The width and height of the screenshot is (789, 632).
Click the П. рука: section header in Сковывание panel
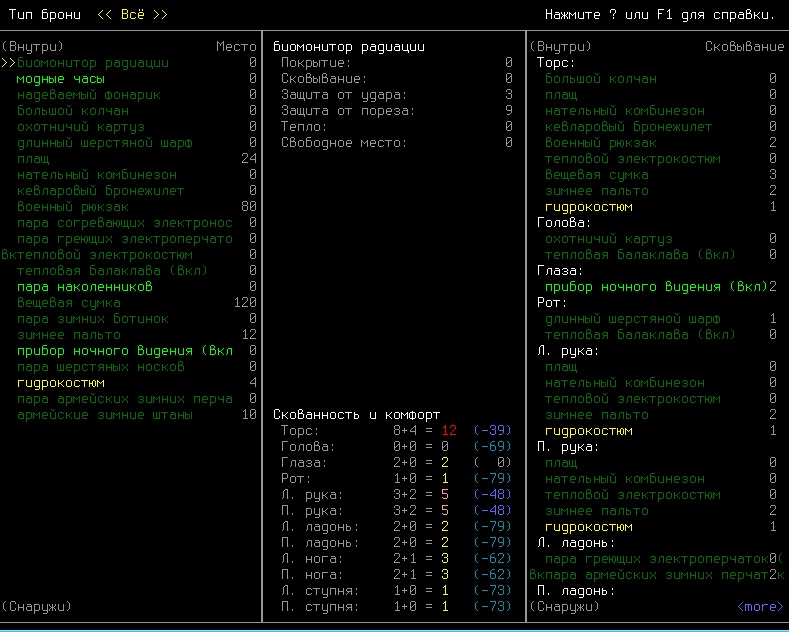(x=568, y=447)
